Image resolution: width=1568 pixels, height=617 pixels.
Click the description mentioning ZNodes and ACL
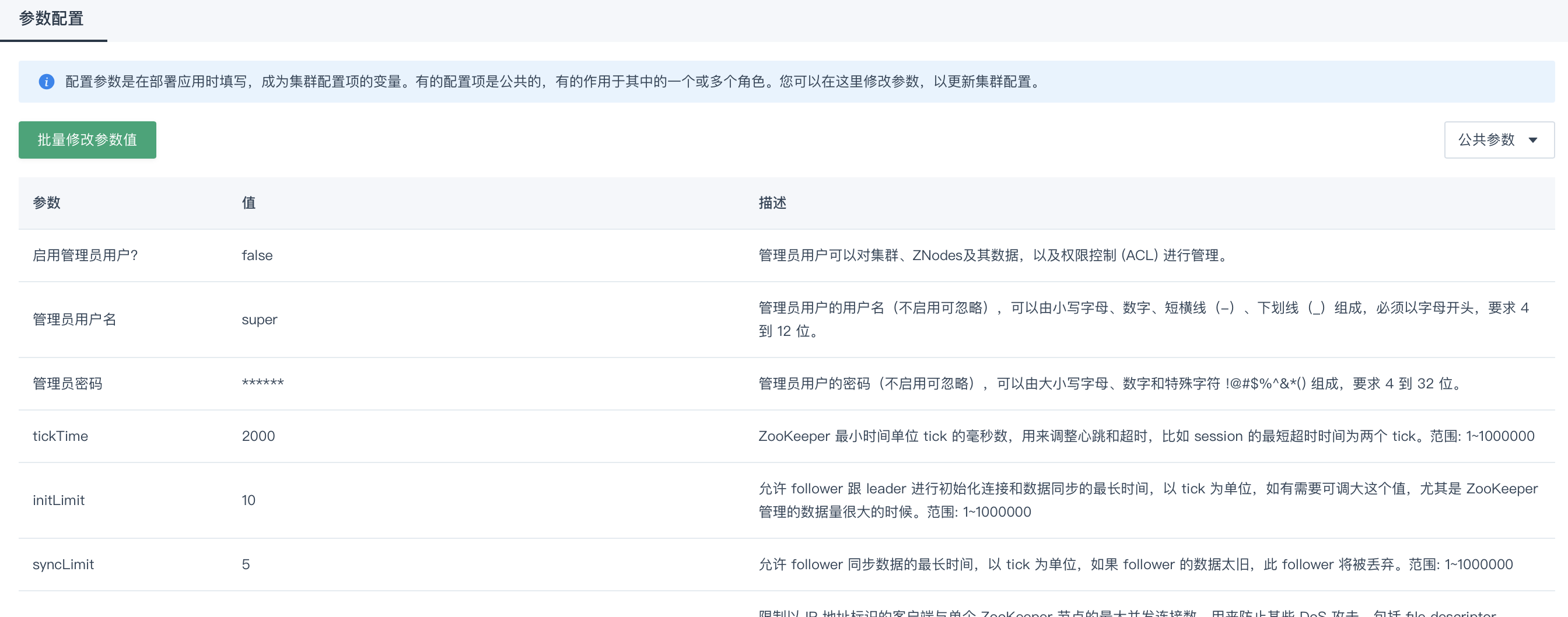[995, 255]
